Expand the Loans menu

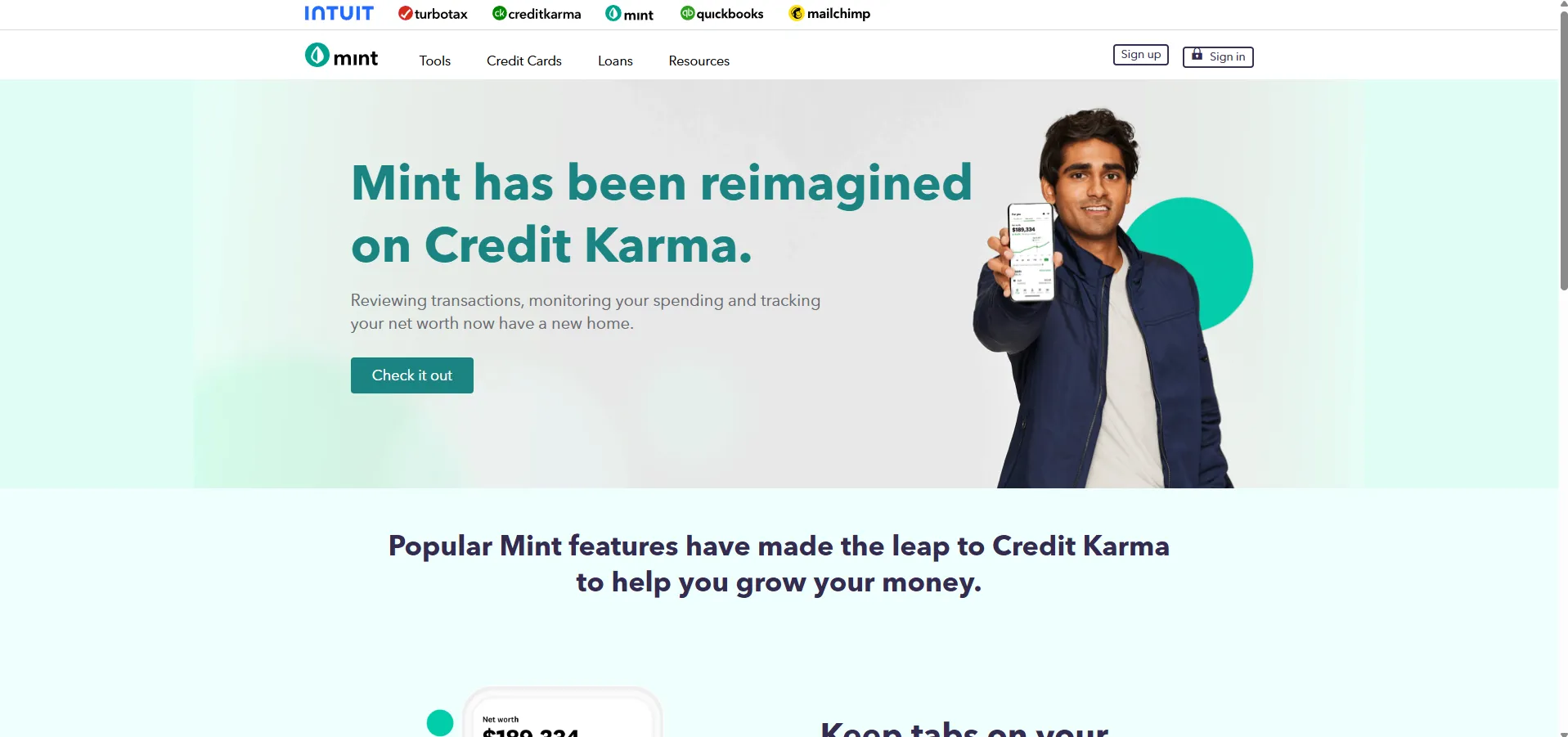click(615, 61)
